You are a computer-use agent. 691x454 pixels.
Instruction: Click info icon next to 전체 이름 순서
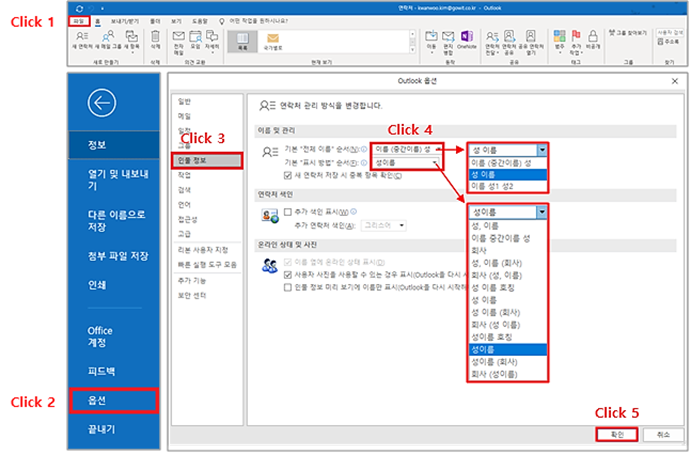[364, 149]
